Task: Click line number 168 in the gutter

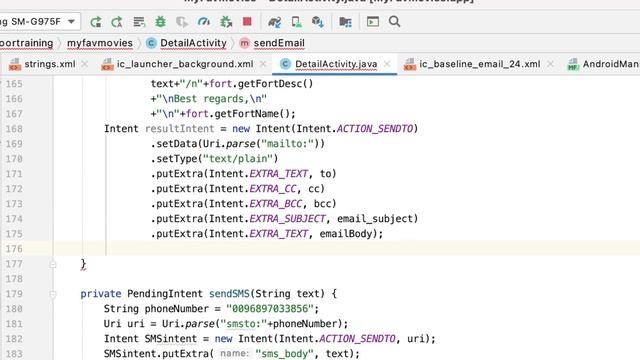Action: [x=14, y=129]
